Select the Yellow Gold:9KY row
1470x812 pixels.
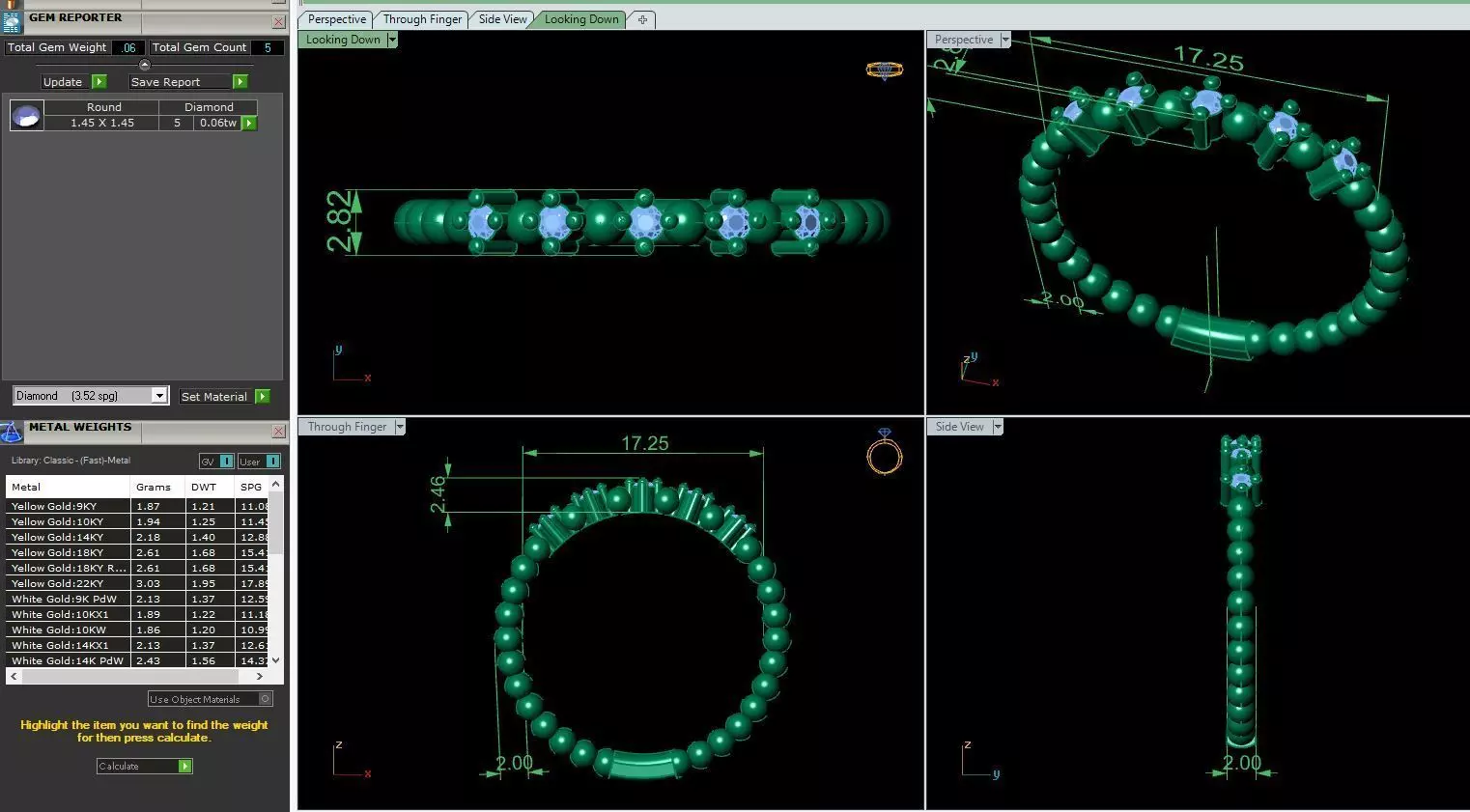[138, 506]
